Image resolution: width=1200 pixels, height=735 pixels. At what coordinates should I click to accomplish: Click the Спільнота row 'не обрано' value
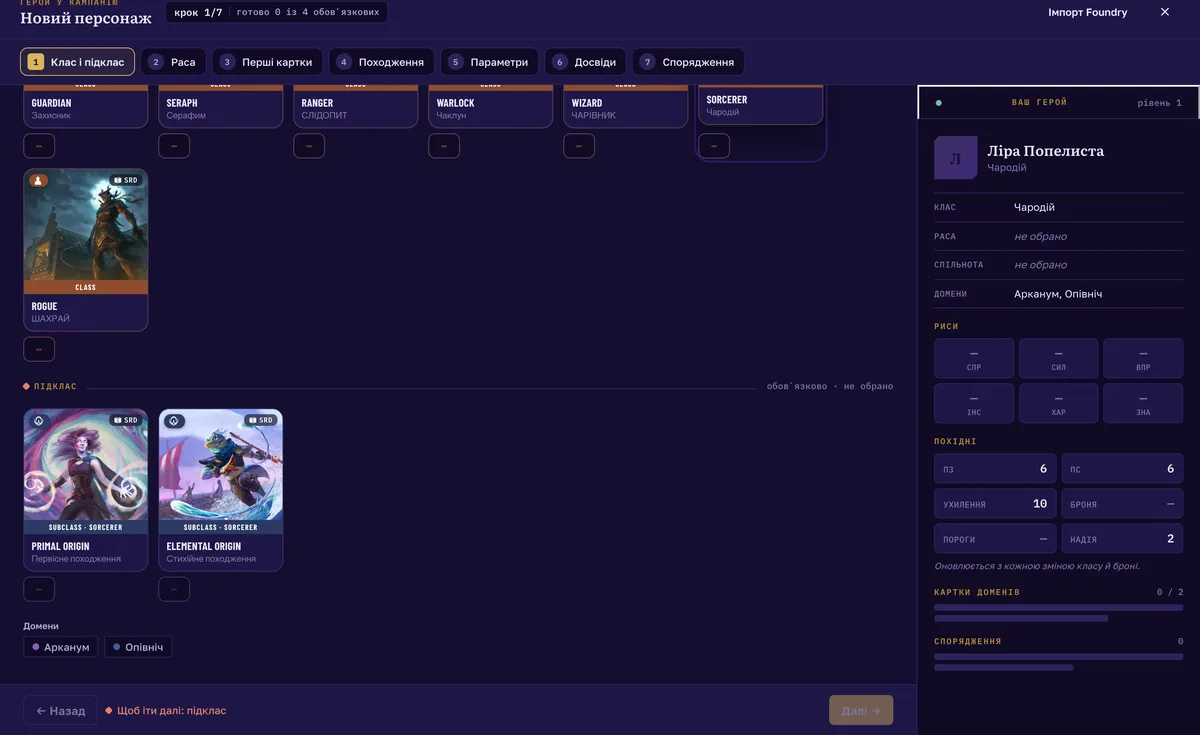point(1040,264)
